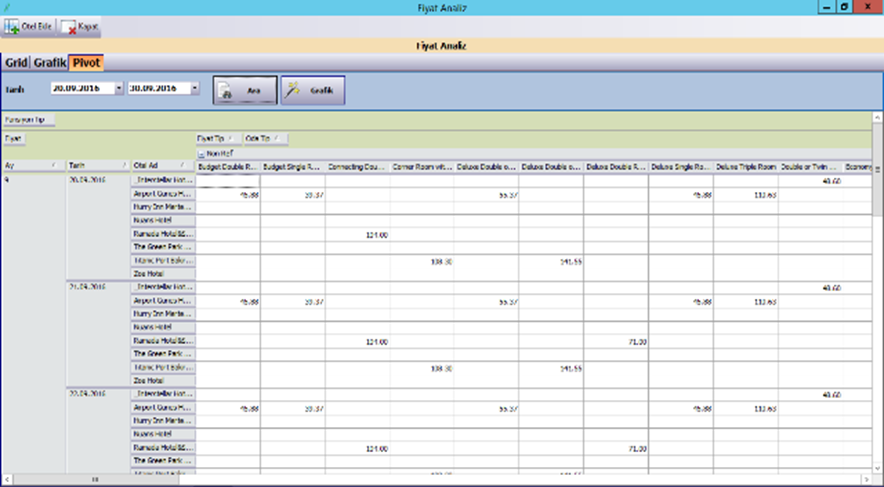Click the Ay row field header
This screenshot has width=884, height=487.
click(33, 166)
